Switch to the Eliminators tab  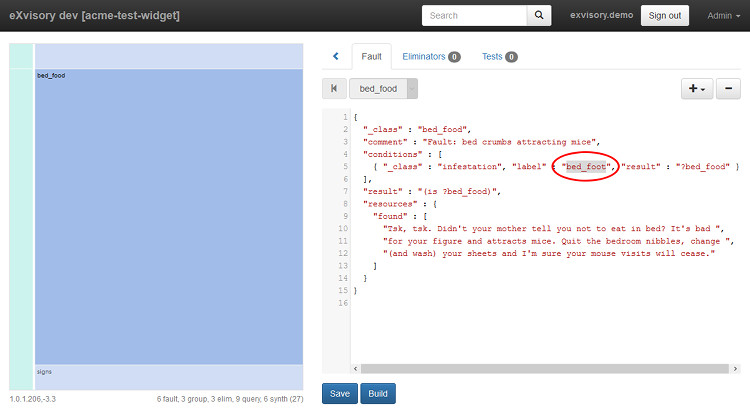click(430, 57)
